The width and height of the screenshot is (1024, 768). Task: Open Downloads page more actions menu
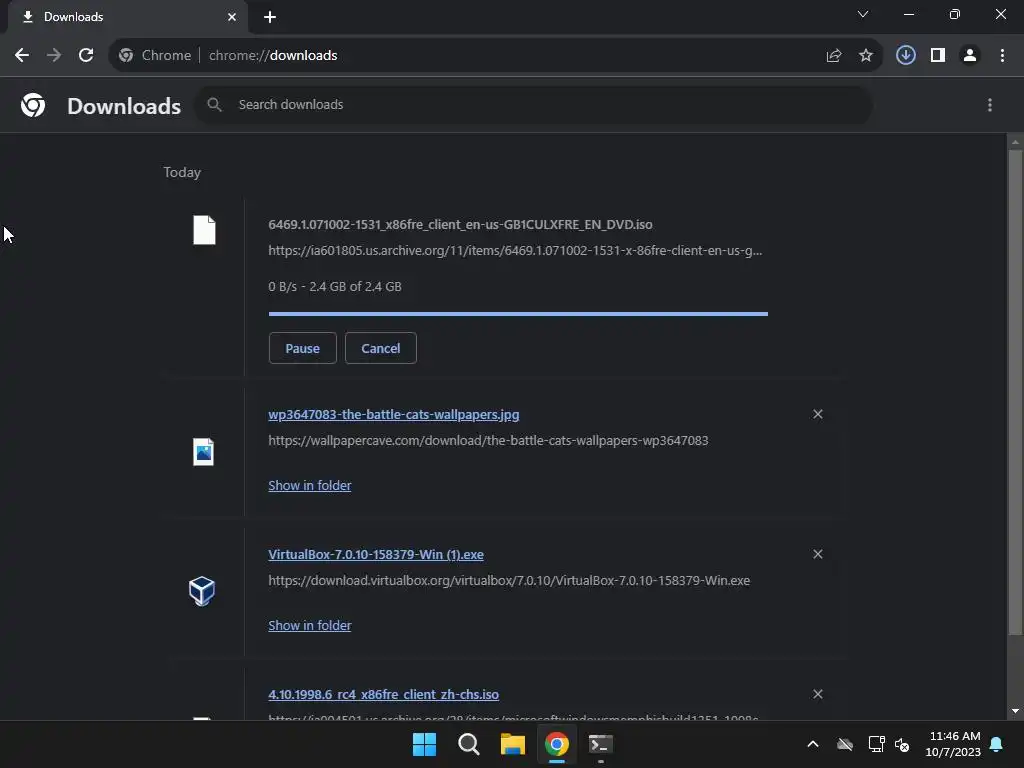click(990, 105)
